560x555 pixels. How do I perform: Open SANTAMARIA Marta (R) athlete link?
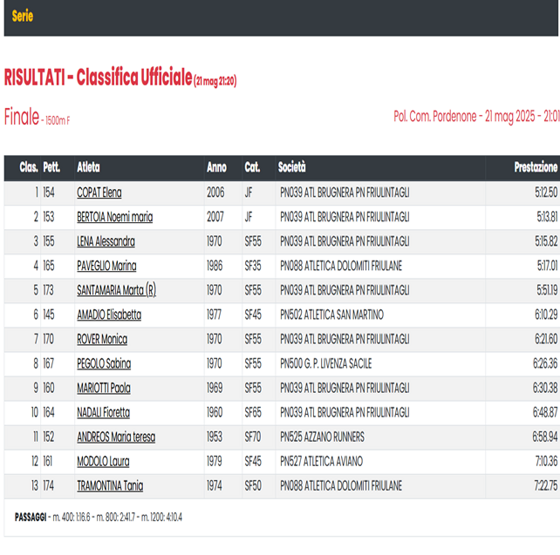click(x=116, y=290)
